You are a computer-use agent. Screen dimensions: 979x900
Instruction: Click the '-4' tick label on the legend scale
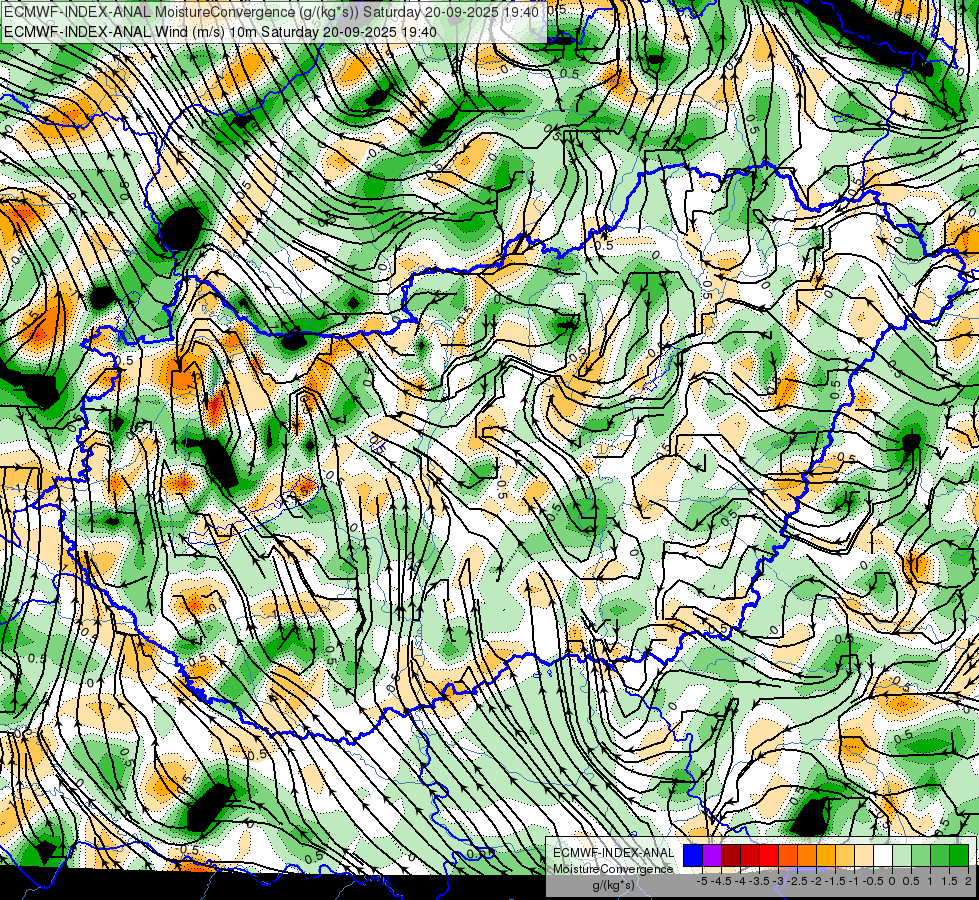(740, 881)
